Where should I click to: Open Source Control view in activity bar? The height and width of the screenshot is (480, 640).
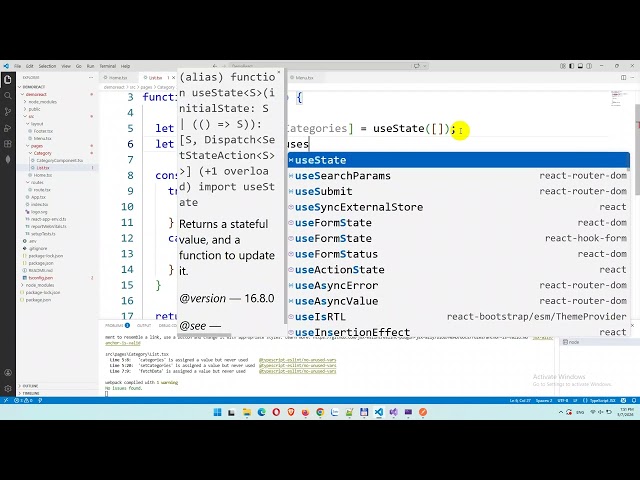coord(8,111)
